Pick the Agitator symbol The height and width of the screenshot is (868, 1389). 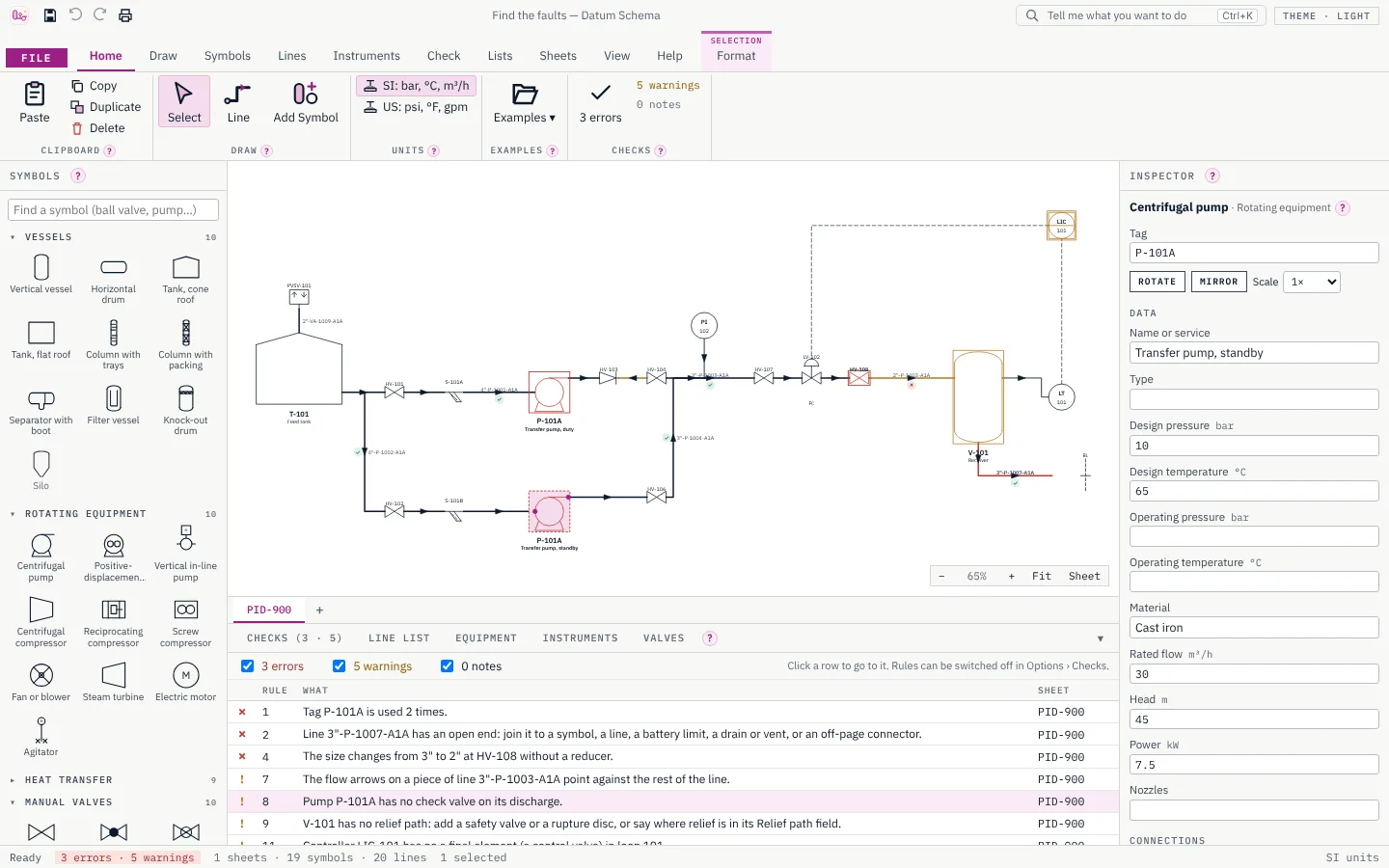(41, 736)
